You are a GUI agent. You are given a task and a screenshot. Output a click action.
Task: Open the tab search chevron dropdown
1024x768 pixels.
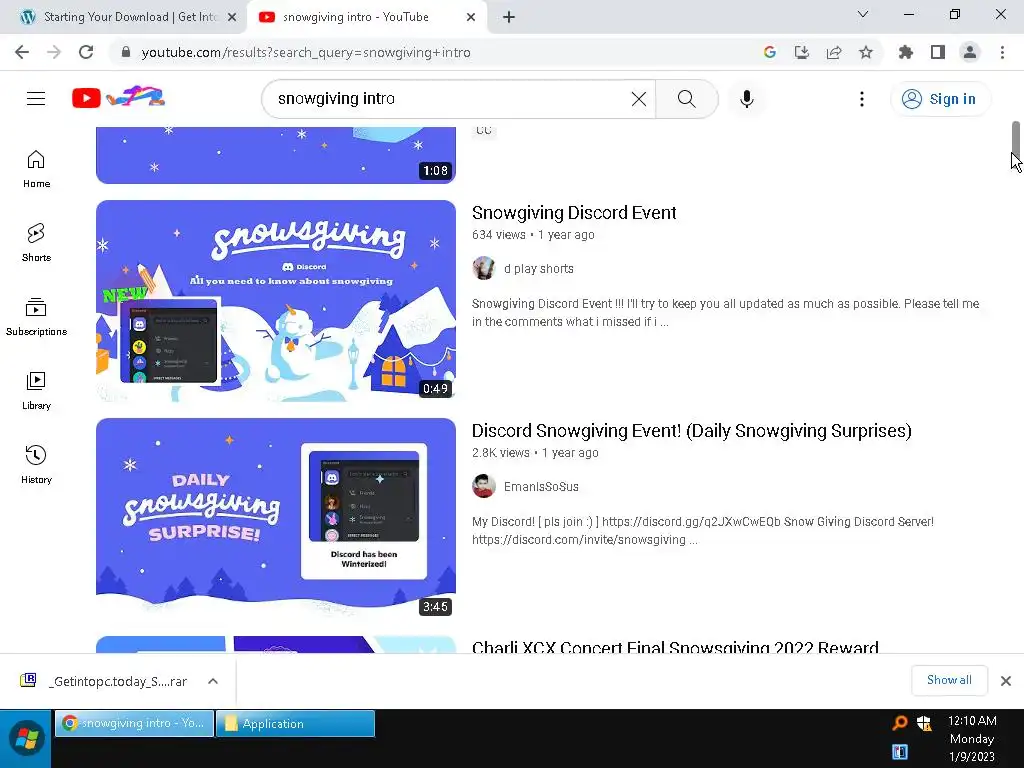[x=863, y=14]
